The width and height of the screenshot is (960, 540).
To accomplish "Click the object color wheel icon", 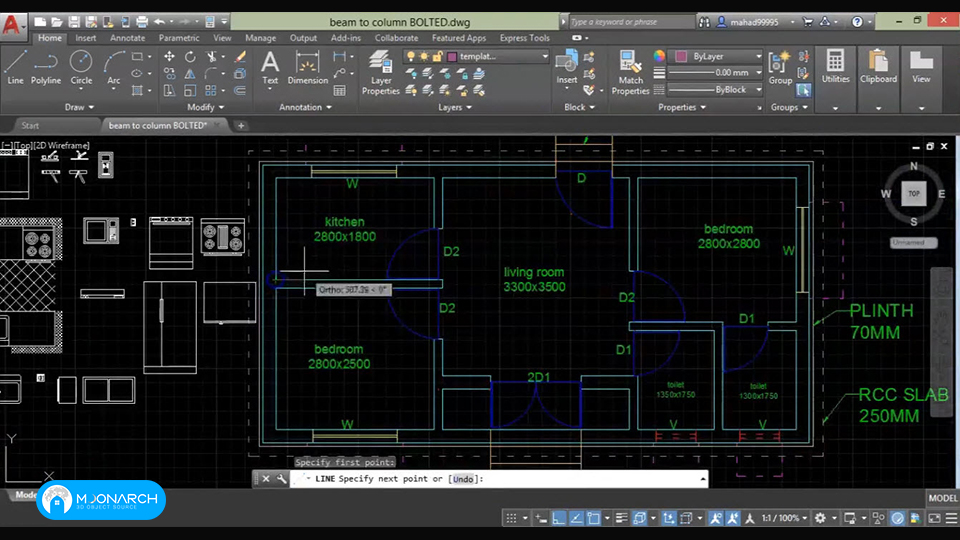I will point(659,56).
